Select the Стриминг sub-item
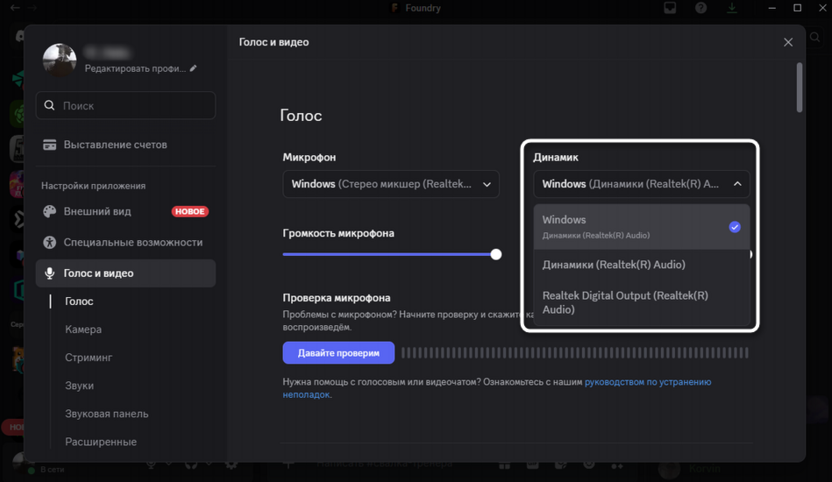832x482 pixels. point(89,357)
